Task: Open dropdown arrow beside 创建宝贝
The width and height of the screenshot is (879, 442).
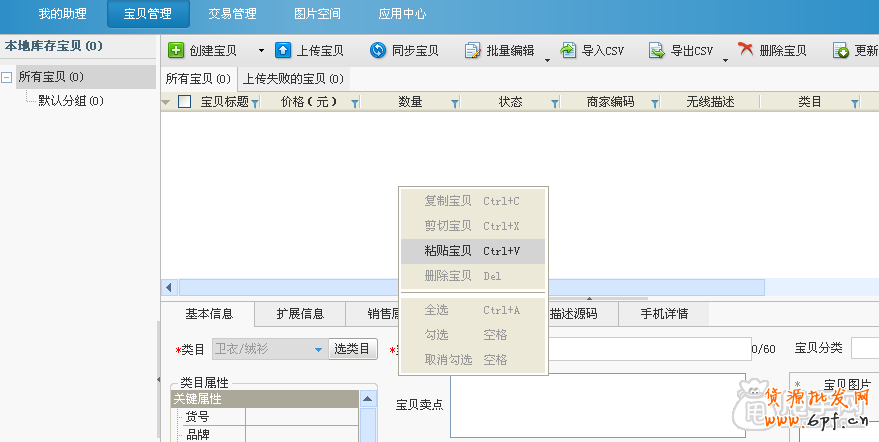Action: (261, 50)
